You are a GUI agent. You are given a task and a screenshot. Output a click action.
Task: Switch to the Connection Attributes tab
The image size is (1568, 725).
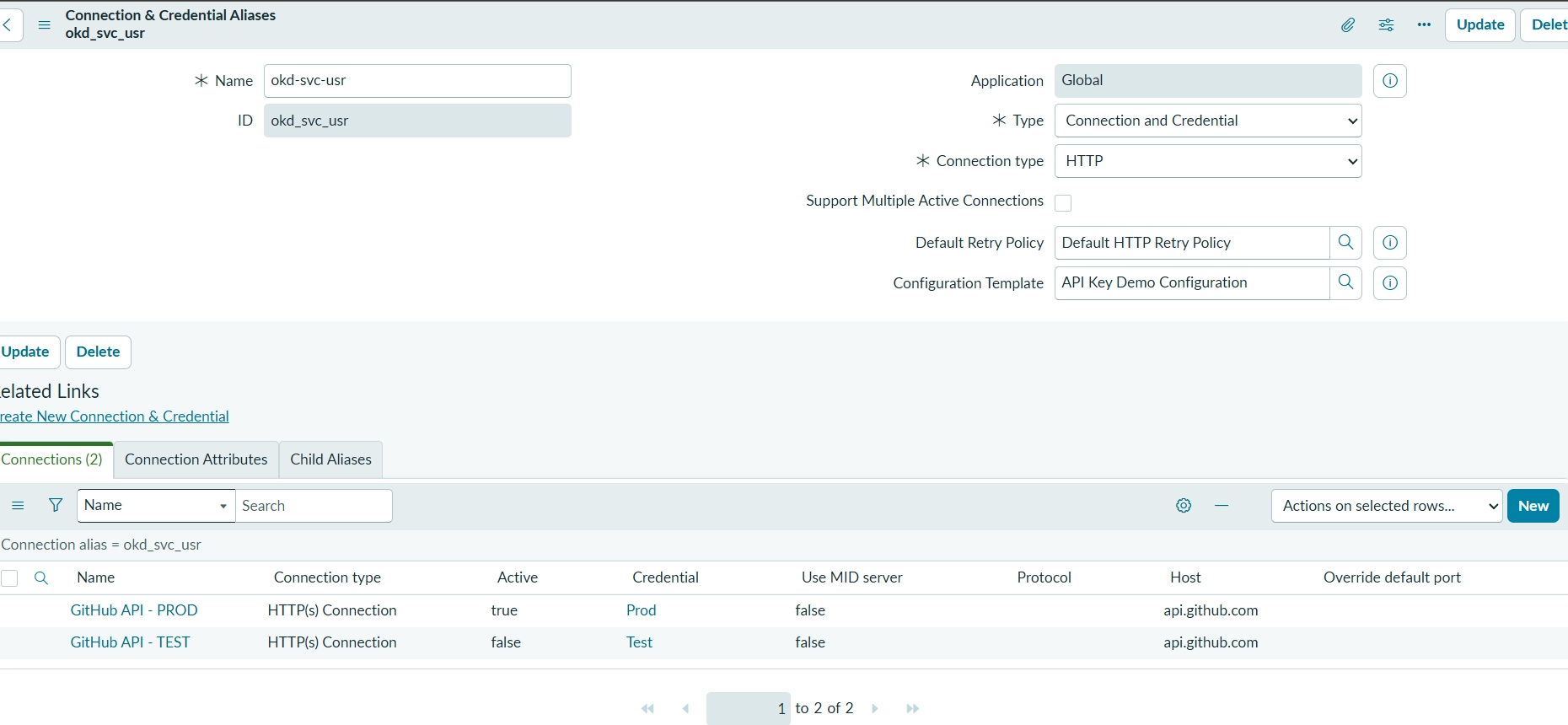tap(196, 459)
